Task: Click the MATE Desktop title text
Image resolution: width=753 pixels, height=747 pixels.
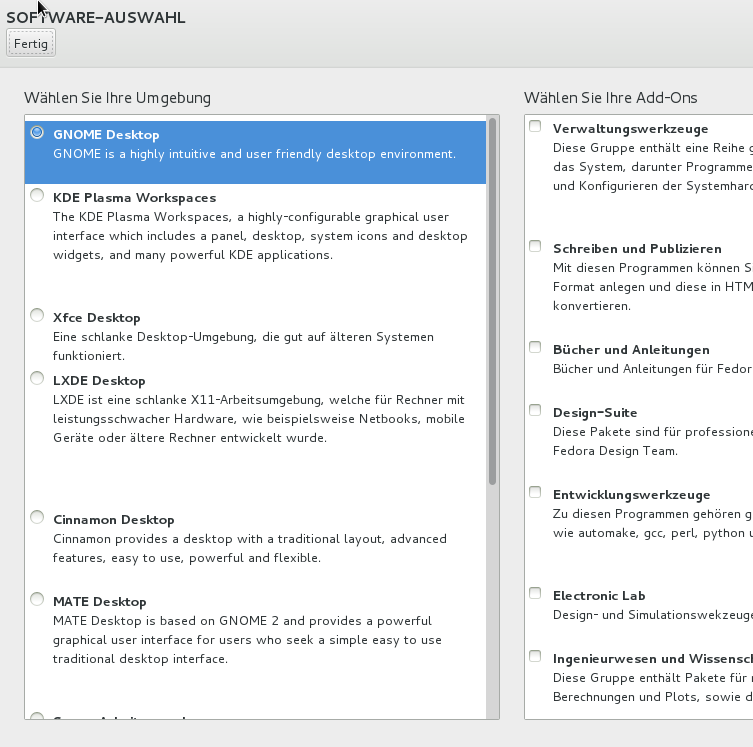Action: pos(99,602)
